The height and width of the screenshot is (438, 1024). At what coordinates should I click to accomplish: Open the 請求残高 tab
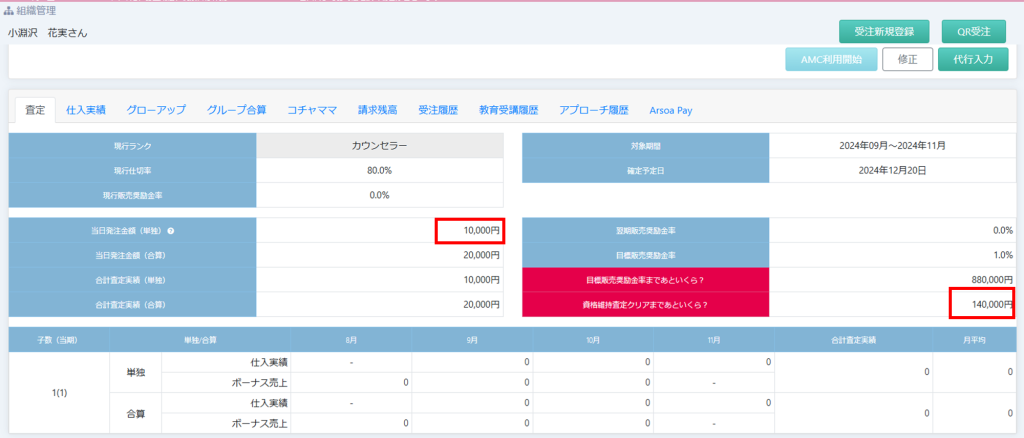pos(378,110)
